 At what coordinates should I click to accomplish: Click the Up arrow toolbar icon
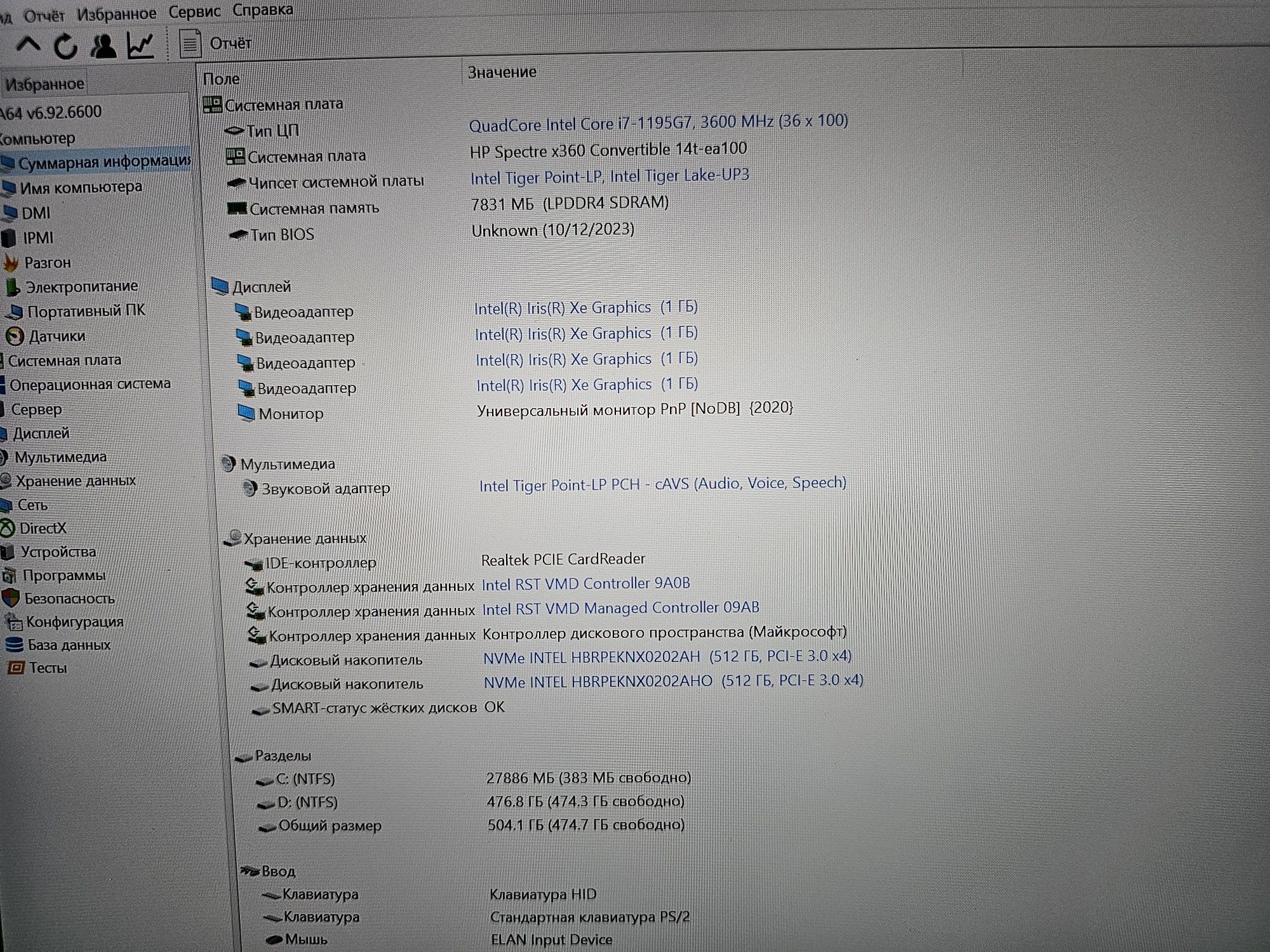tap(28, 46)
